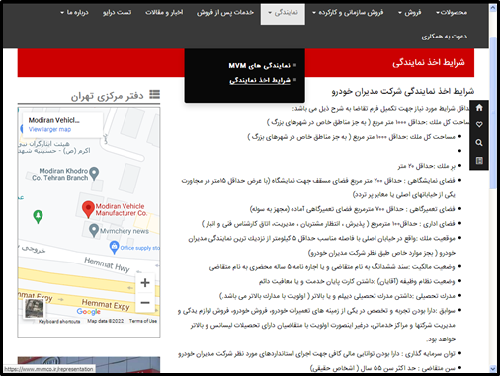Viewport: 500px width, 376px height.
Task: Click scrollbar up arrow
Action: click(x=493, y=8)
